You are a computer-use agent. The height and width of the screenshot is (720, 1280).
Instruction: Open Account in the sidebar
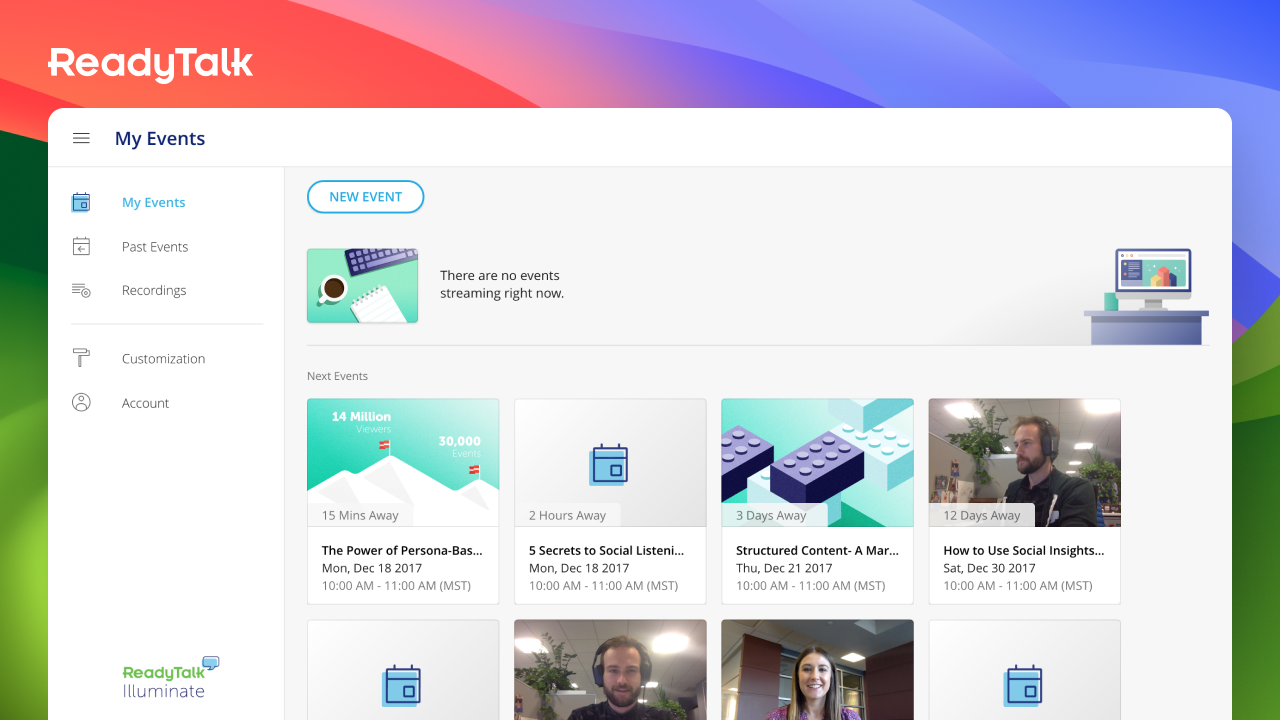coord(146,403)
